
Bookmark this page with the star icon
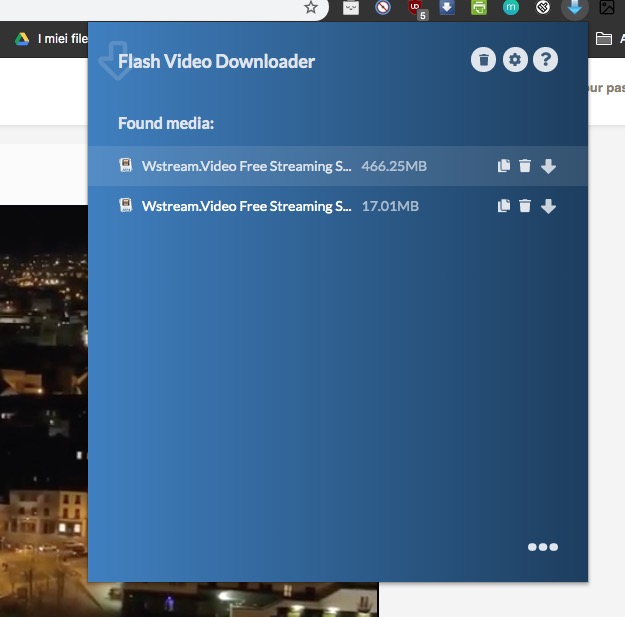click(x=311, y=8)
